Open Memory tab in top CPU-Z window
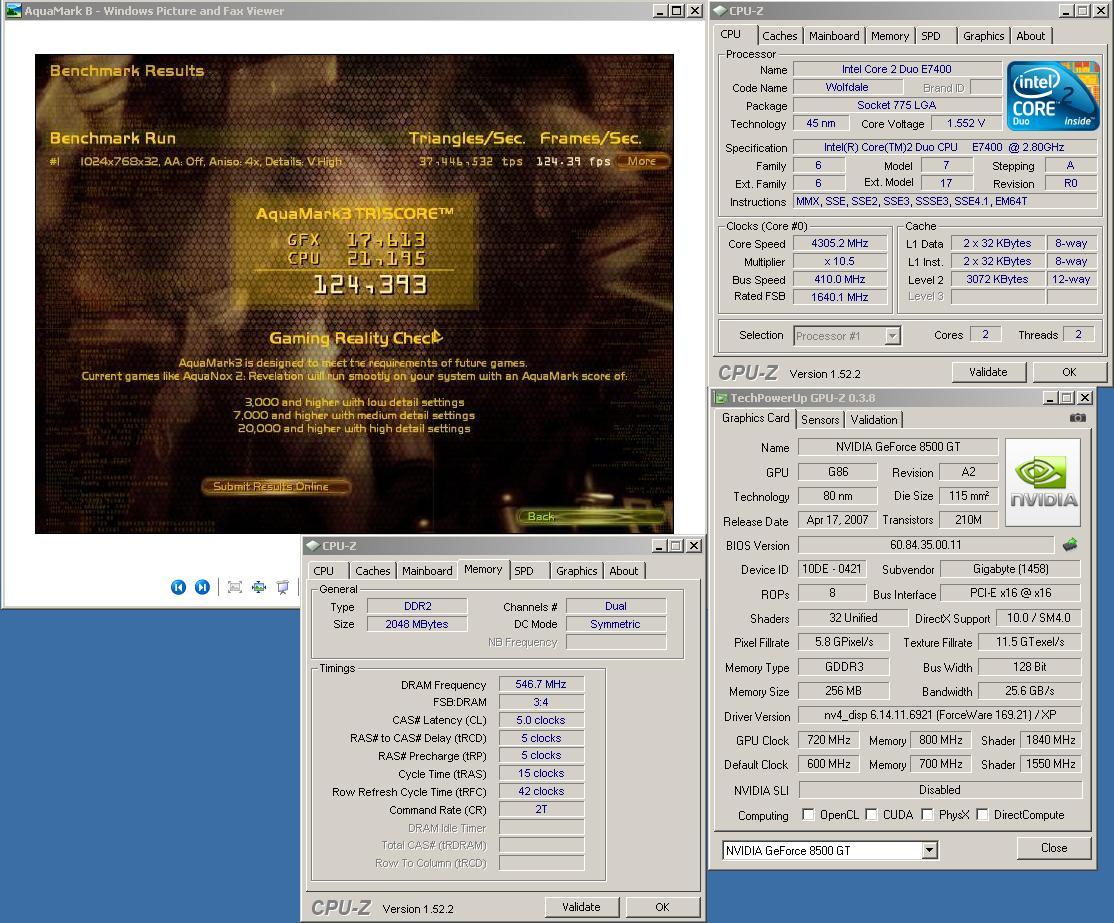 [889, 36]
